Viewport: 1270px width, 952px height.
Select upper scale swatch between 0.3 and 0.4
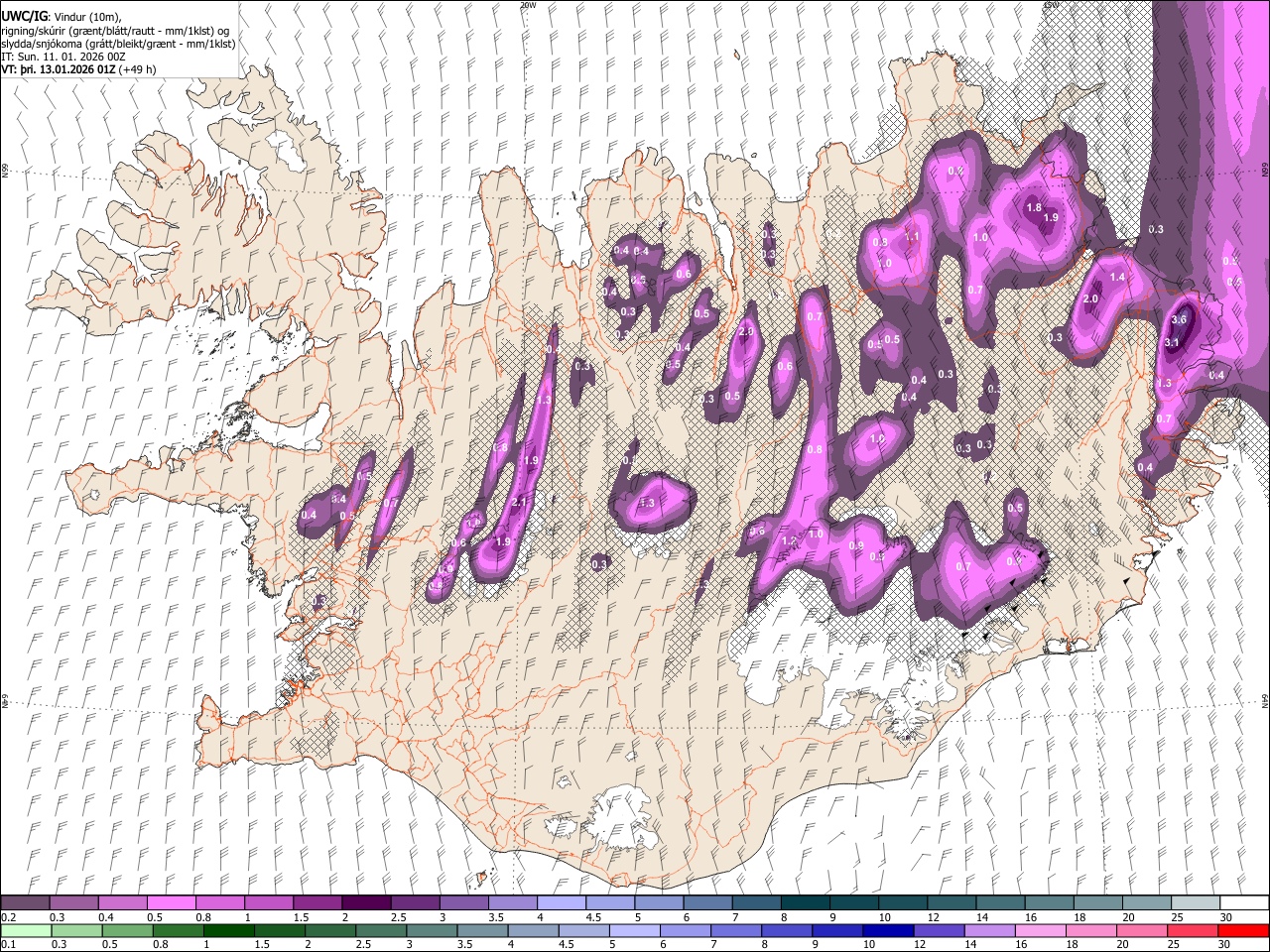[x=73, y=902]
